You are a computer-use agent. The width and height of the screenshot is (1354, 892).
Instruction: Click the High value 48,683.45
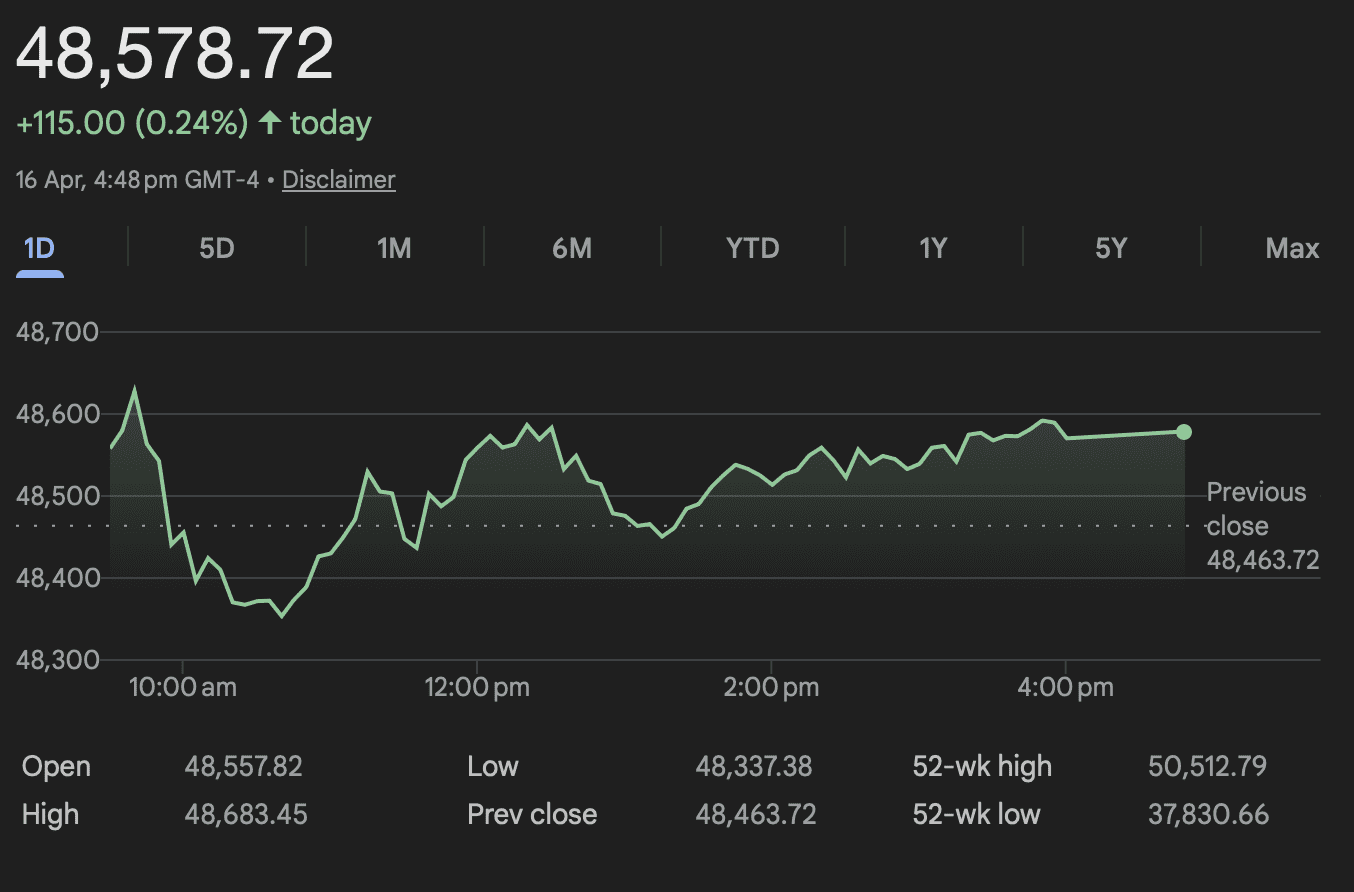pyautogui.click(x=246, y=815)
